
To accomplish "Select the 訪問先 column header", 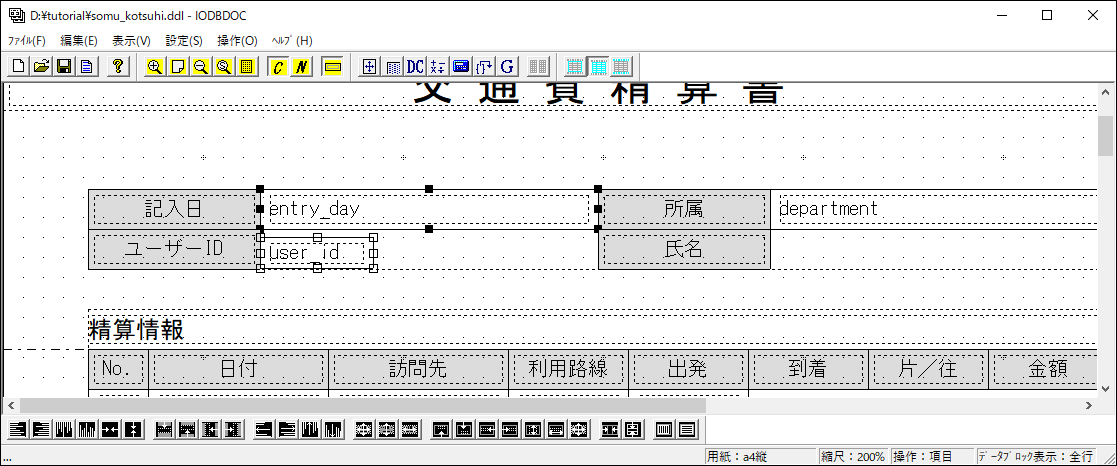I will click(x=418, y=368).
